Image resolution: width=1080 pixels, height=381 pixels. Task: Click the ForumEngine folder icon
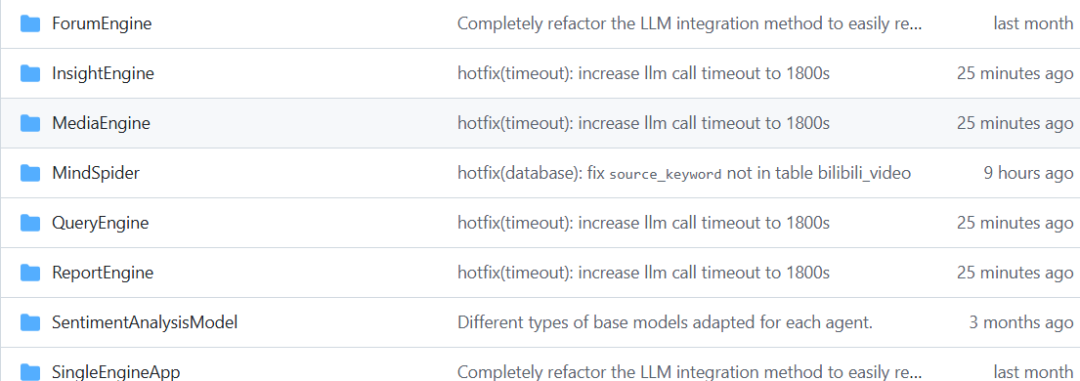click(30, 24)
